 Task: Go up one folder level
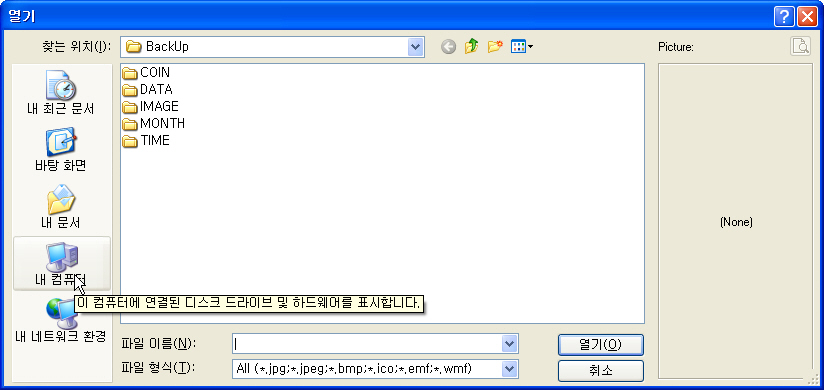click(472, 47)
